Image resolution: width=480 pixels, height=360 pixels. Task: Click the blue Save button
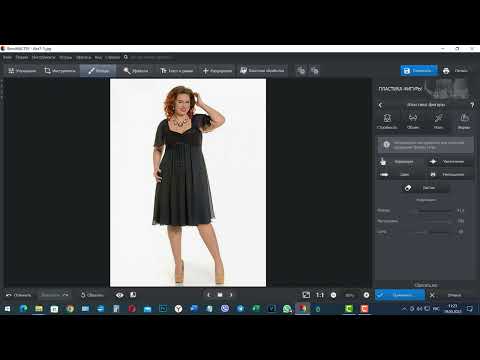(419, 71)
